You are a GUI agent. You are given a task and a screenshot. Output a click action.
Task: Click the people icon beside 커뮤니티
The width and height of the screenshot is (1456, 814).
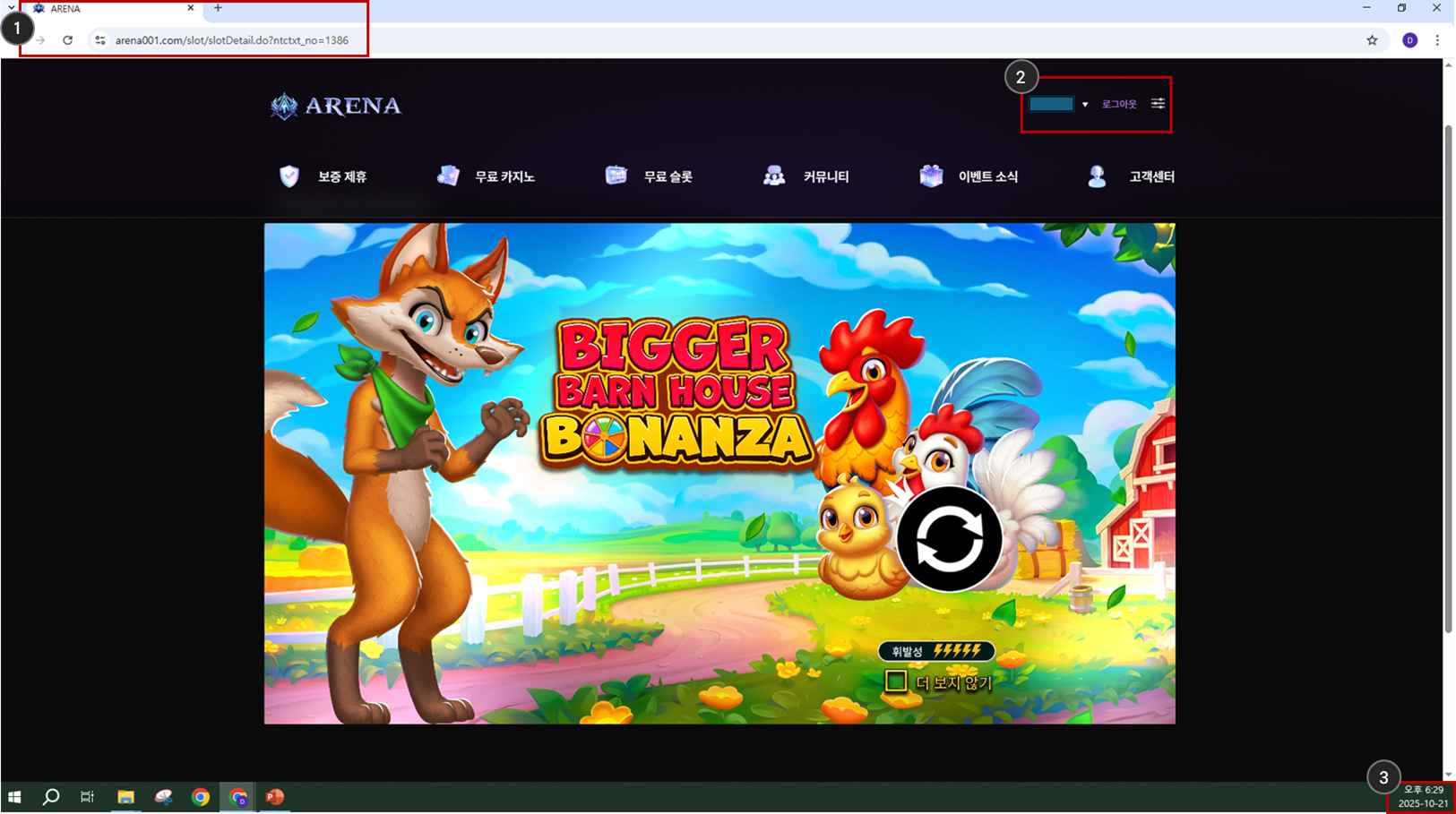774,176
